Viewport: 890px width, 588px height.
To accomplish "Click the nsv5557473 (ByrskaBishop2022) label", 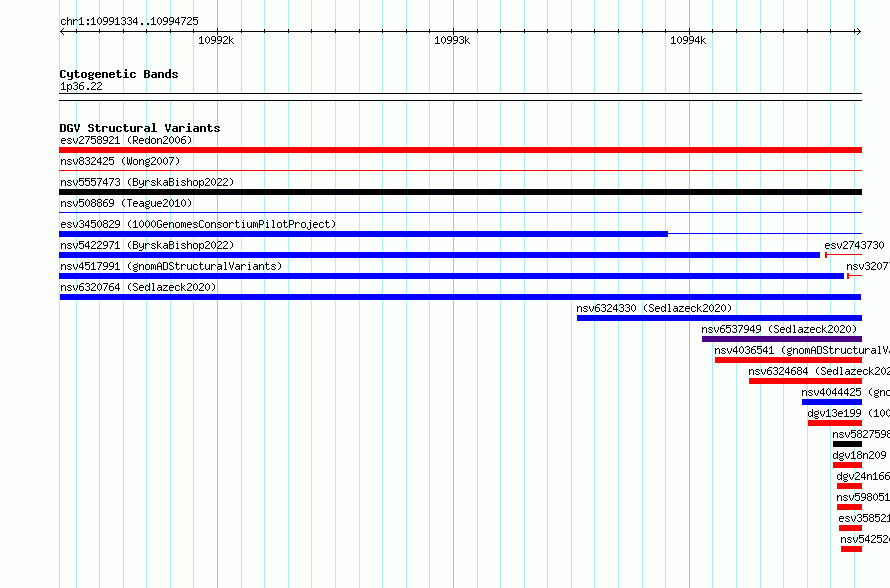I will (x=147, y=182).
